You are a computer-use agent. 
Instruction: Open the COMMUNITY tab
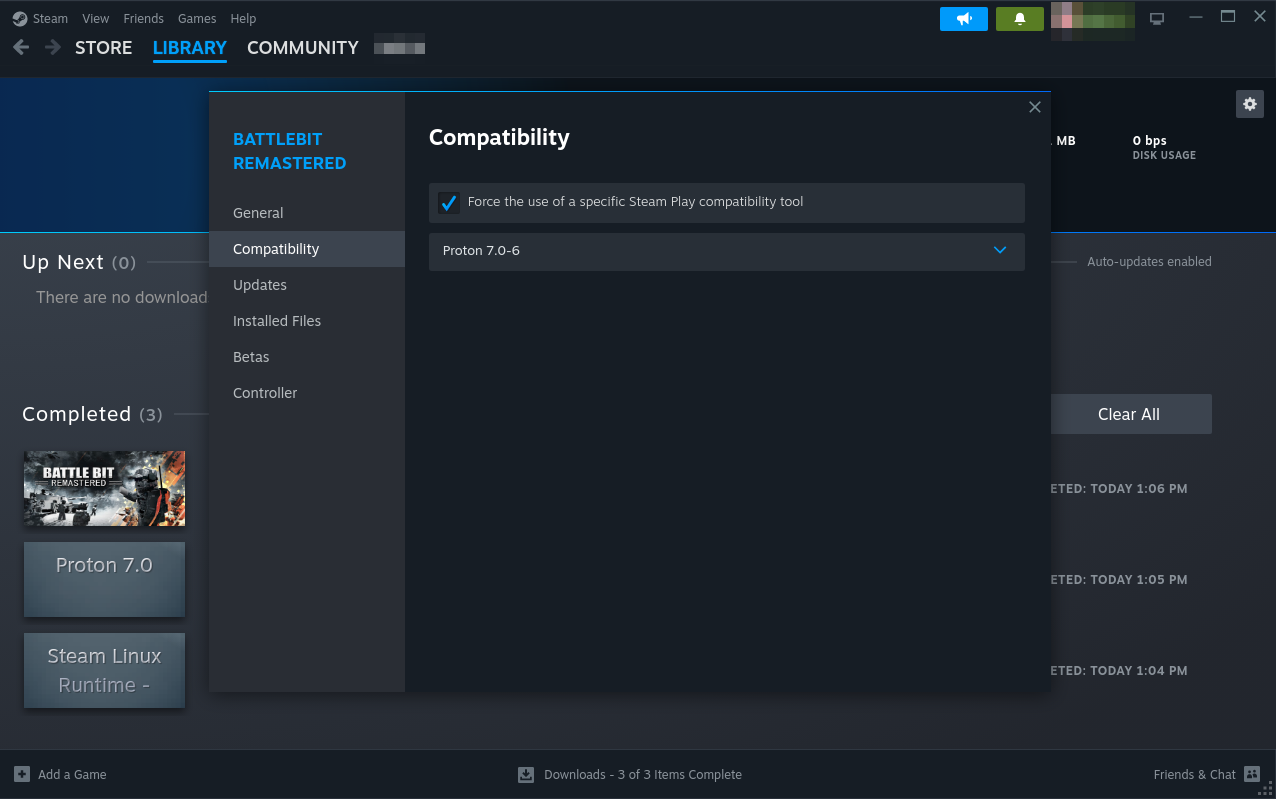pos(302,47)
